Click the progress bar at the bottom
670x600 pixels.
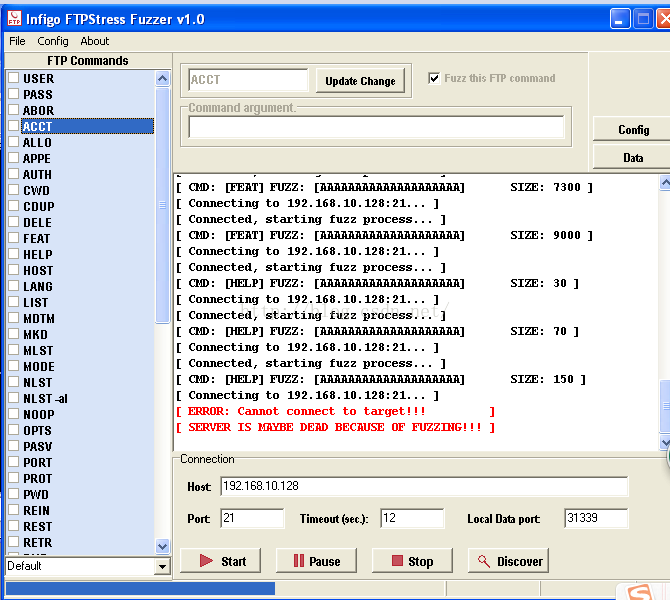[225, 588]
